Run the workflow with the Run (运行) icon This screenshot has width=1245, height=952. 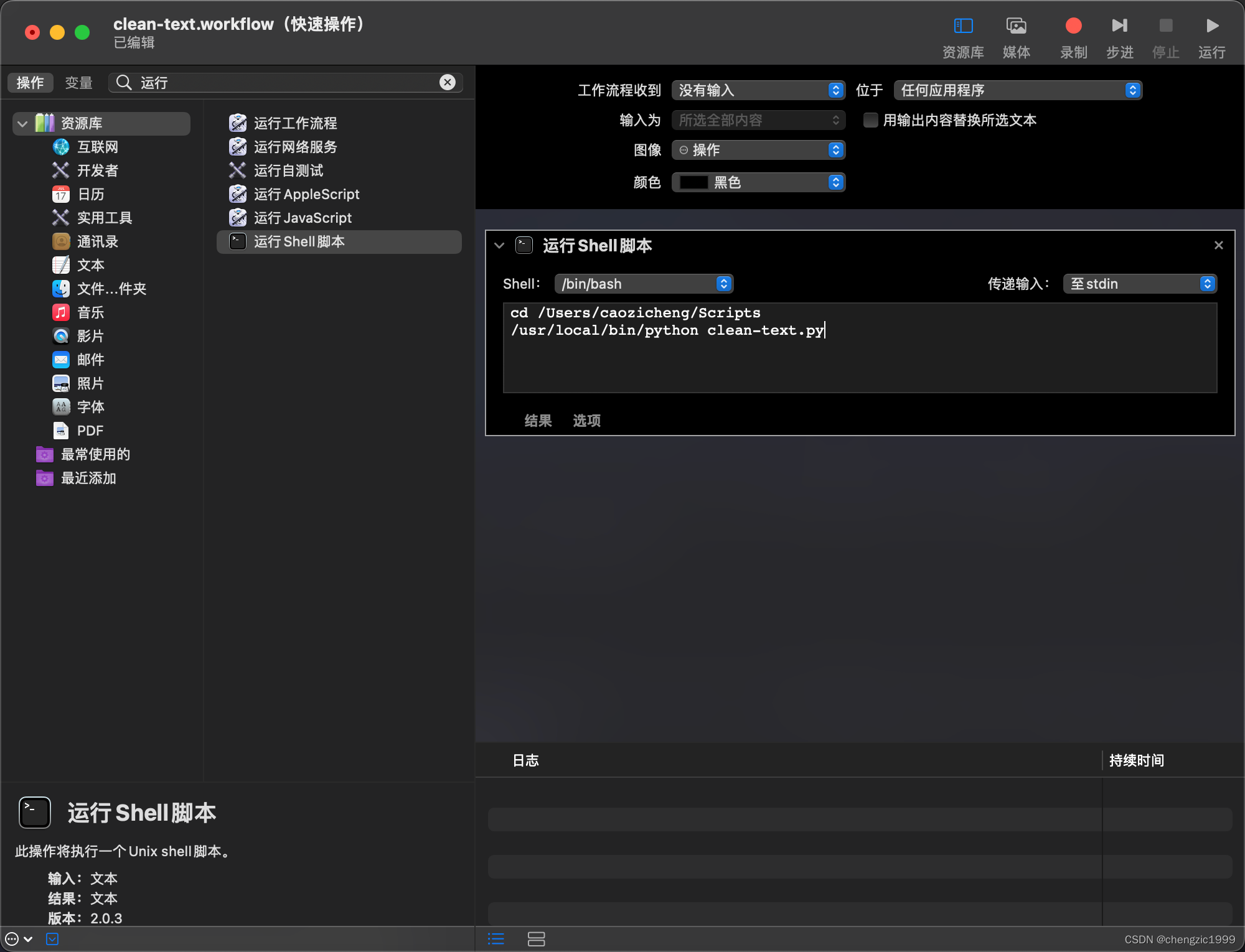click(x=1211, y=26)
